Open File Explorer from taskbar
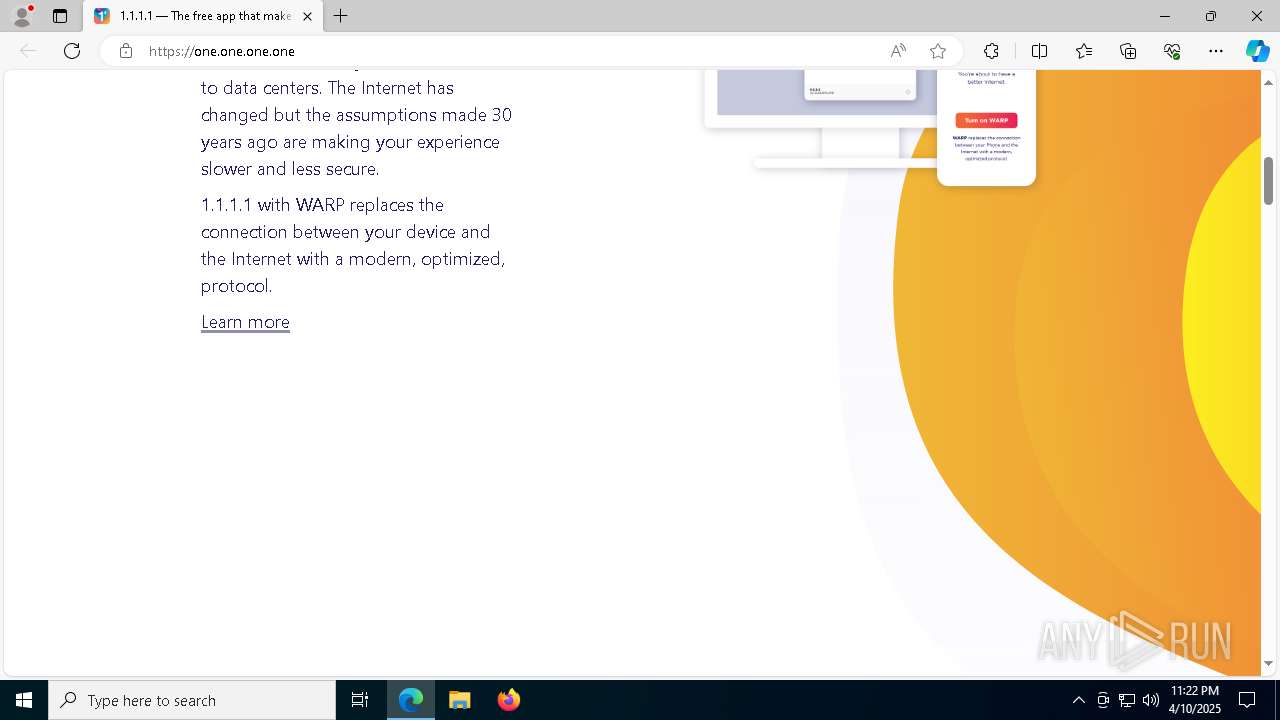1280x720 pixels. [459, 700]
